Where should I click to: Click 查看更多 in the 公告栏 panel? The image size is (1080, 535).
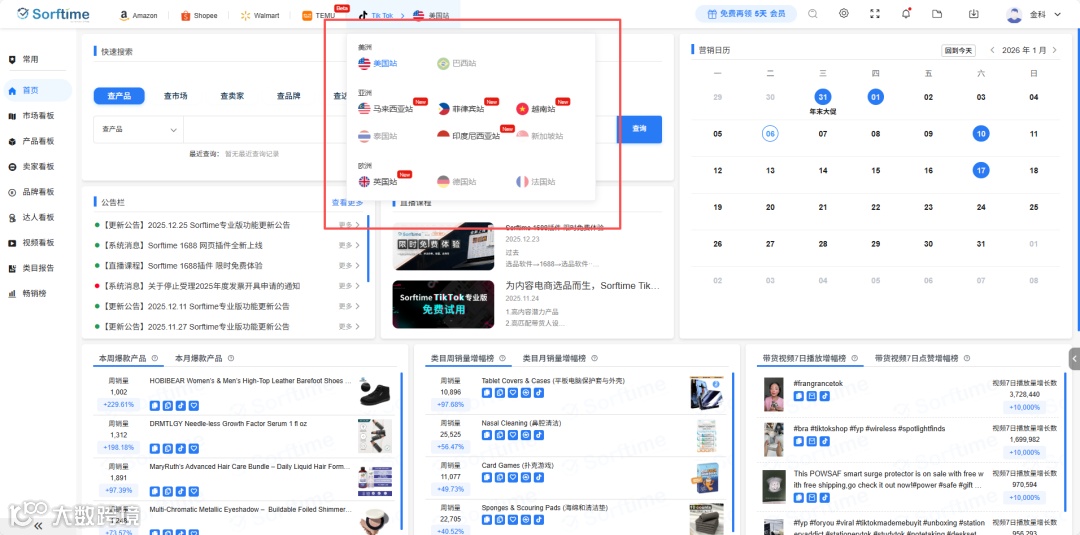pyautogui.click(x=347, y=202)
